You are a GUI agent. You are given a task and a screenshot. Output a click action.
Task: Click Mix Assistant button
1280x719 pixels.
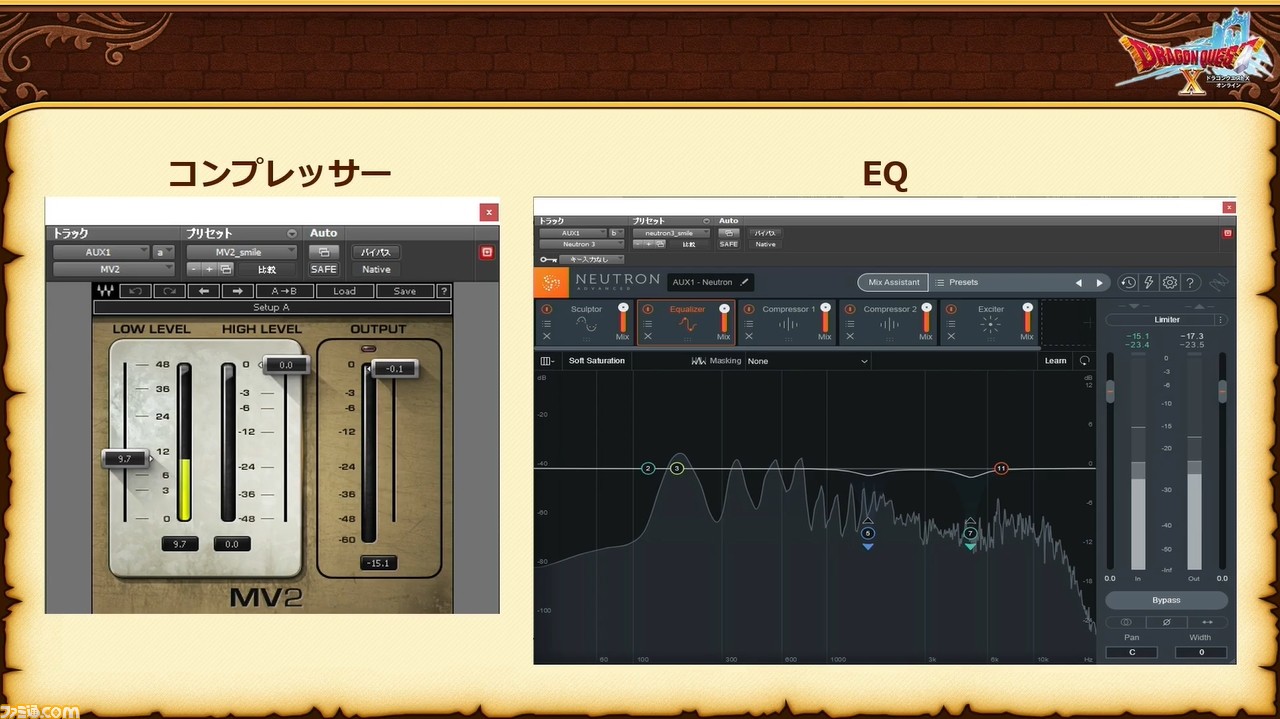893,283
